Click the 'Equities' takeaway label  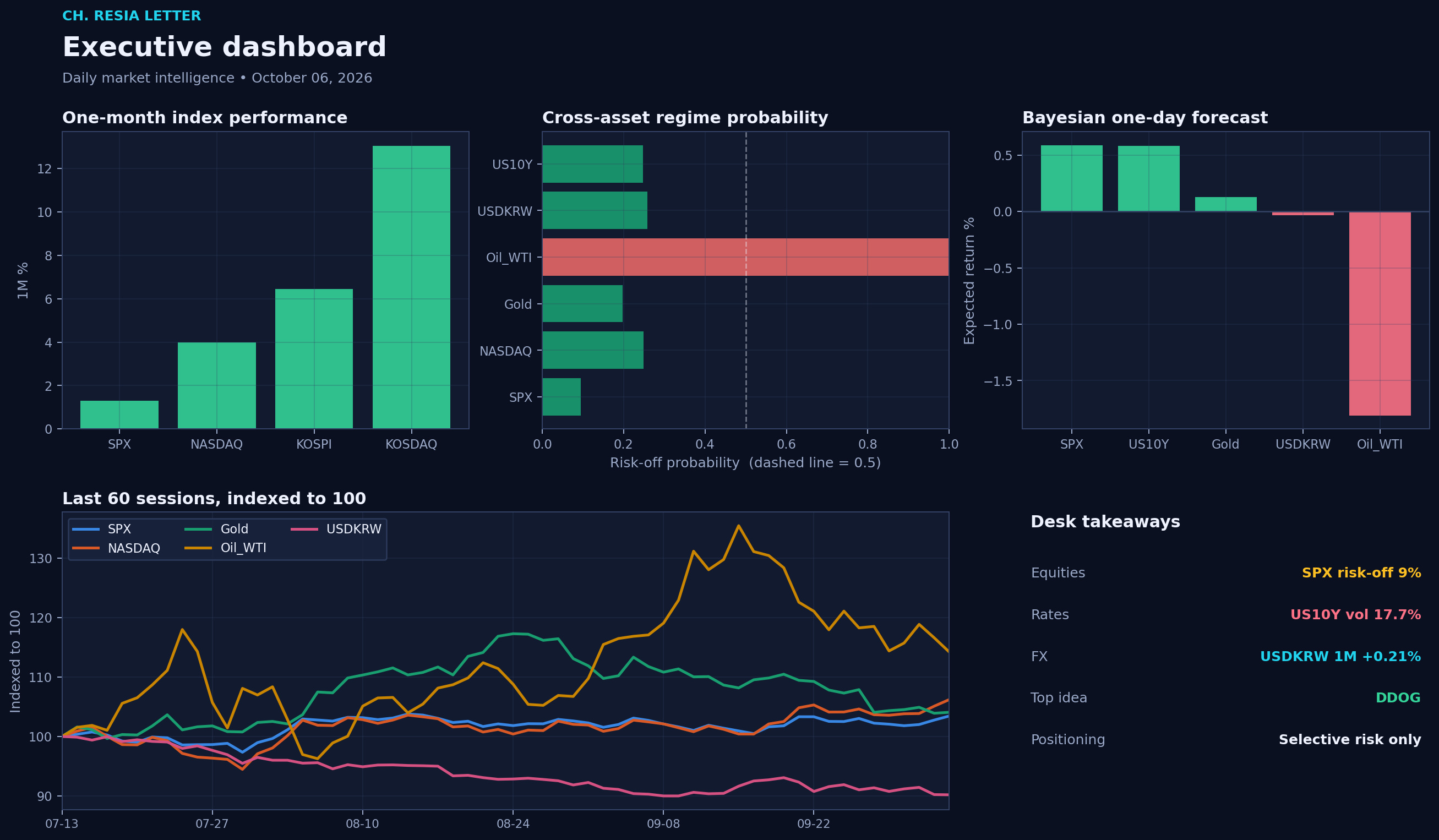[x=1058, y=573]
